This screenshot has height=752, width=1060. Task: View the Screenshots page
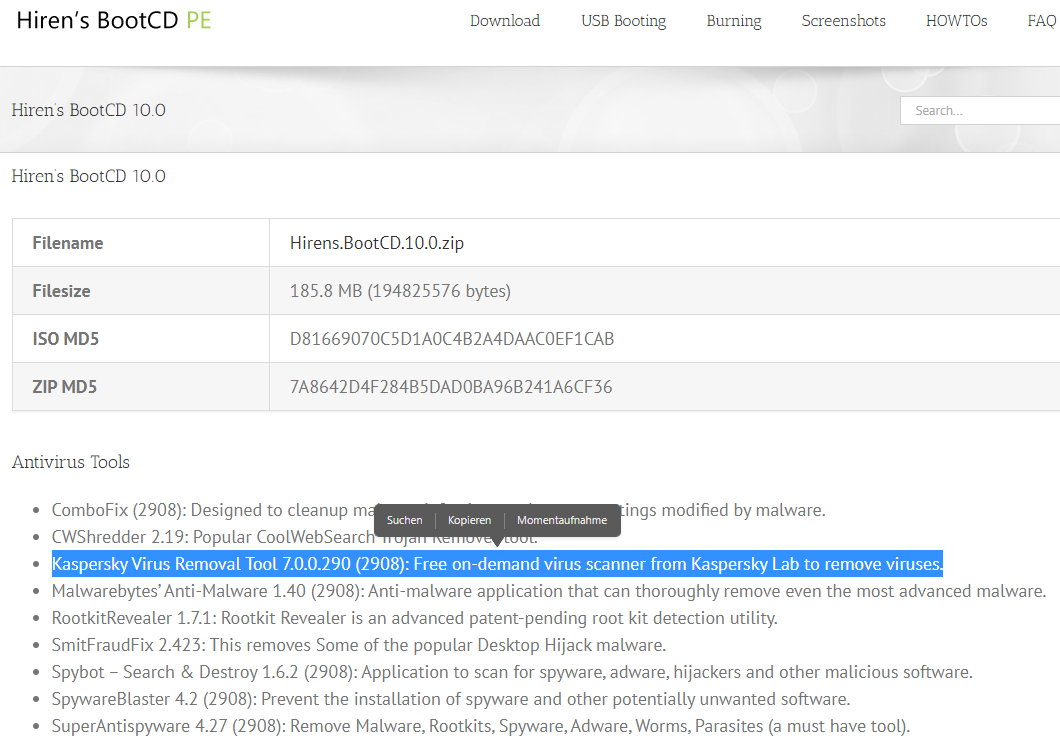click(843, 21)
